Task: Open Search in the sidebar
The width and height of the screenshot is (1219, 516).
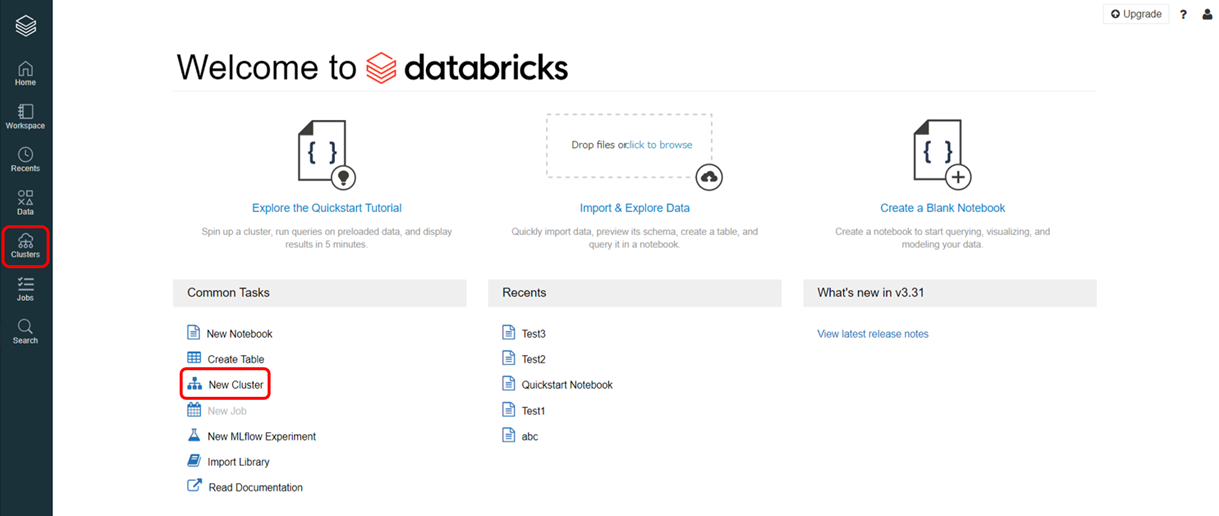Action: click(x=26, y=332)
